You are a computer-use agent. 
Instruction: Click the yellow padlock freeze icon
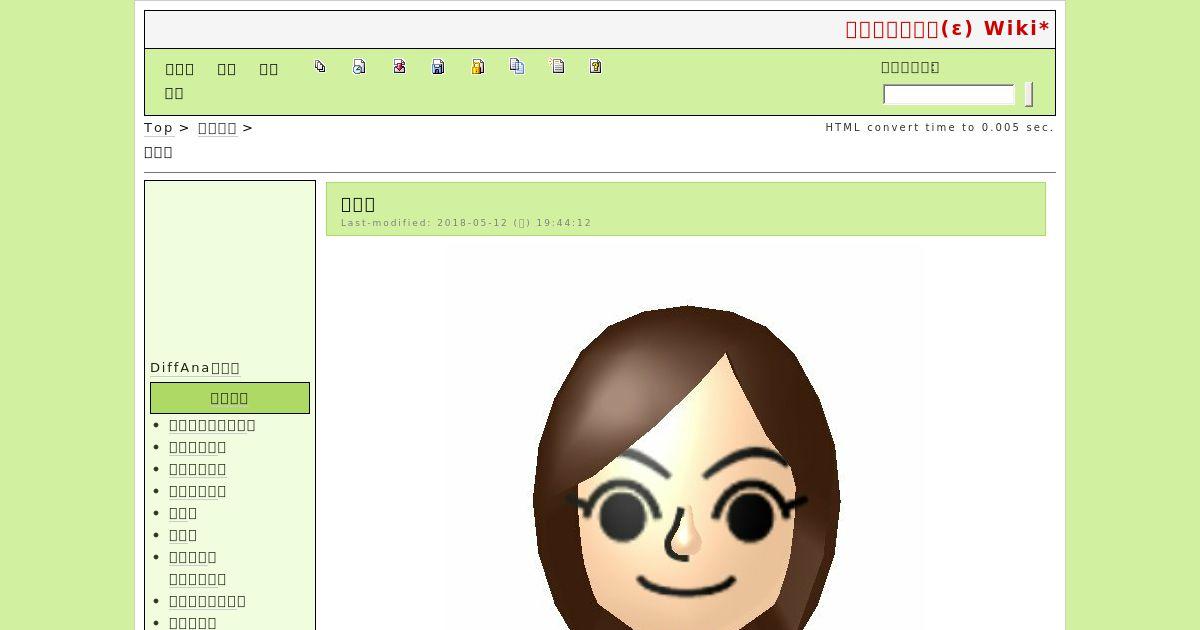tap(478, 67)
